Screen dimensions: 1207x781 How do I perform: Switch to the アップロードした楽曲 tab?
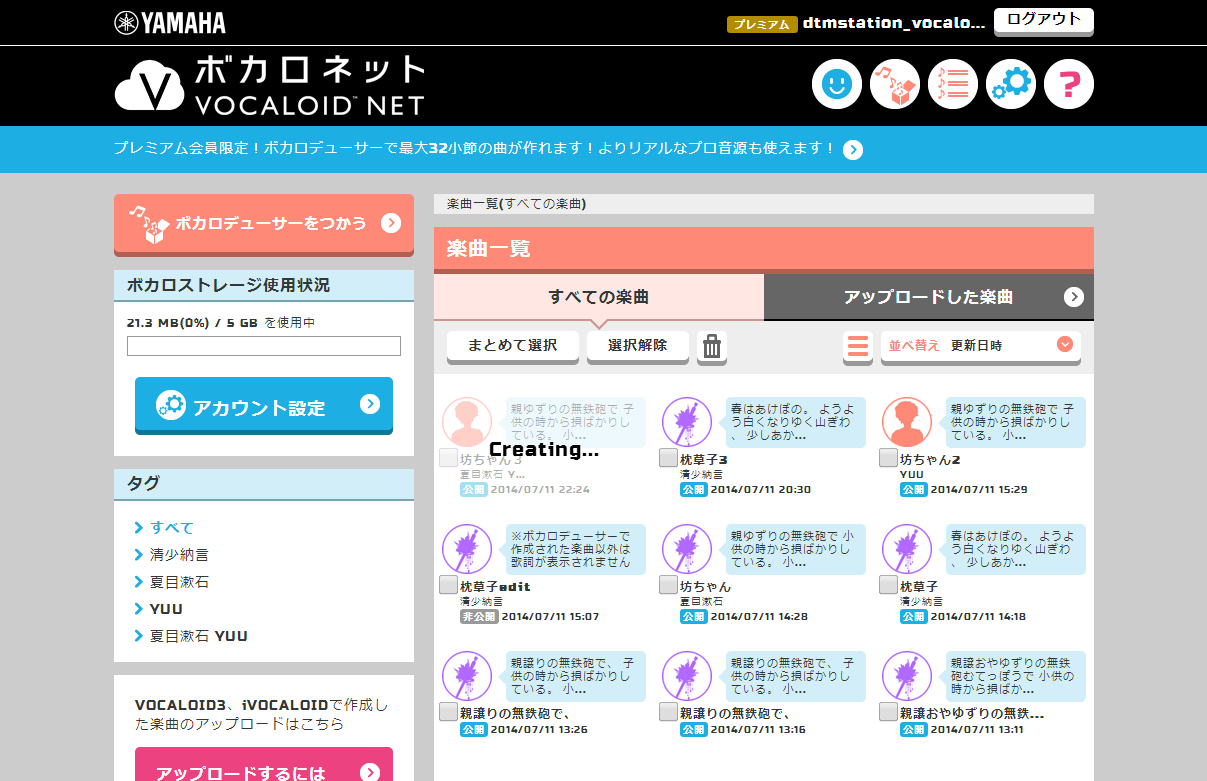[929, 297]
